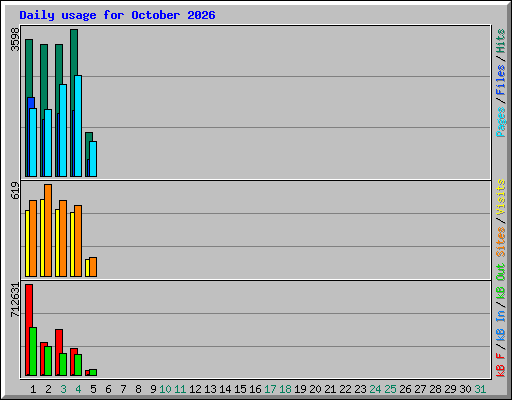
Task: Click the 619 axis value
Action: 15,190
